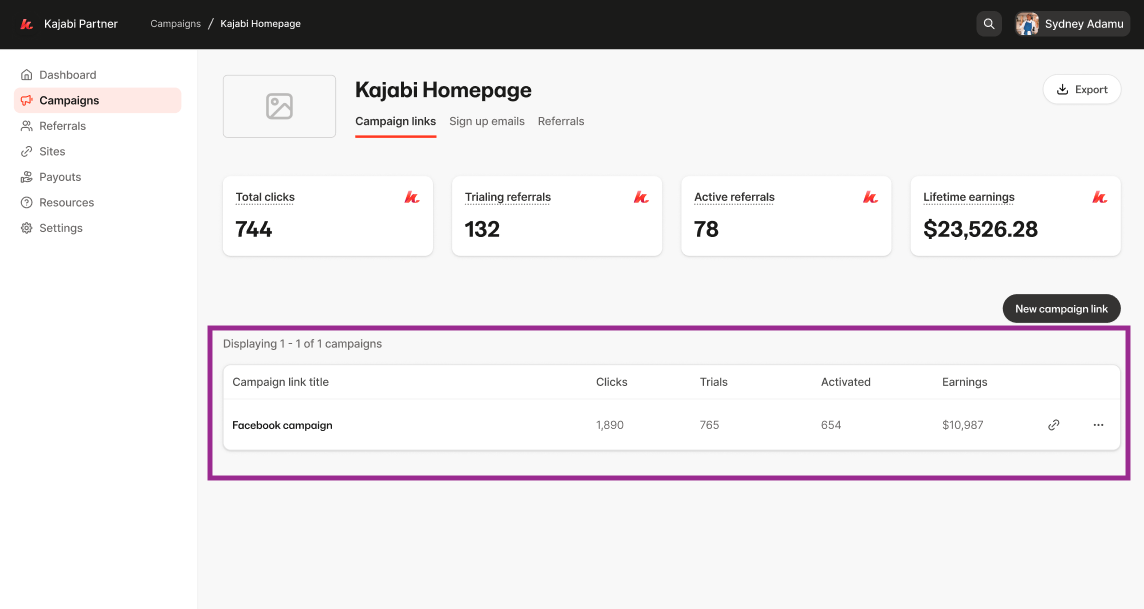Go to Campaigns breadcrumb link
This screenshot has height=609, width=1144.
175,23
